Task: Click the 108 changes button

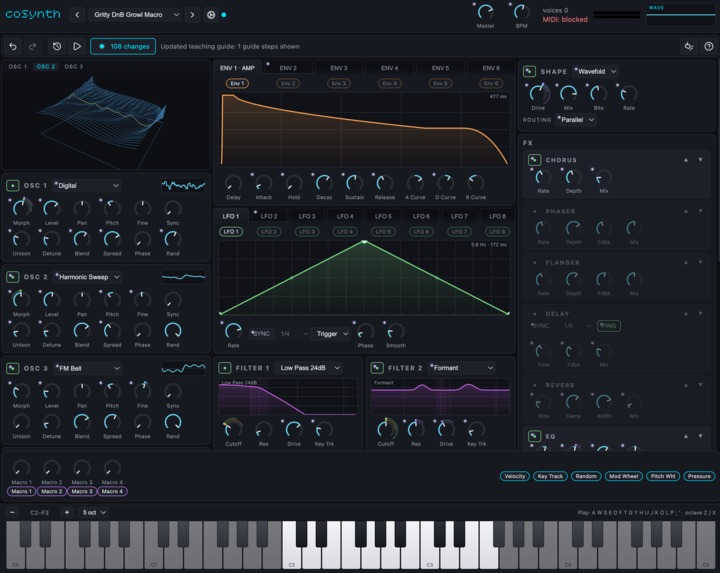Action: coord(123,46)
